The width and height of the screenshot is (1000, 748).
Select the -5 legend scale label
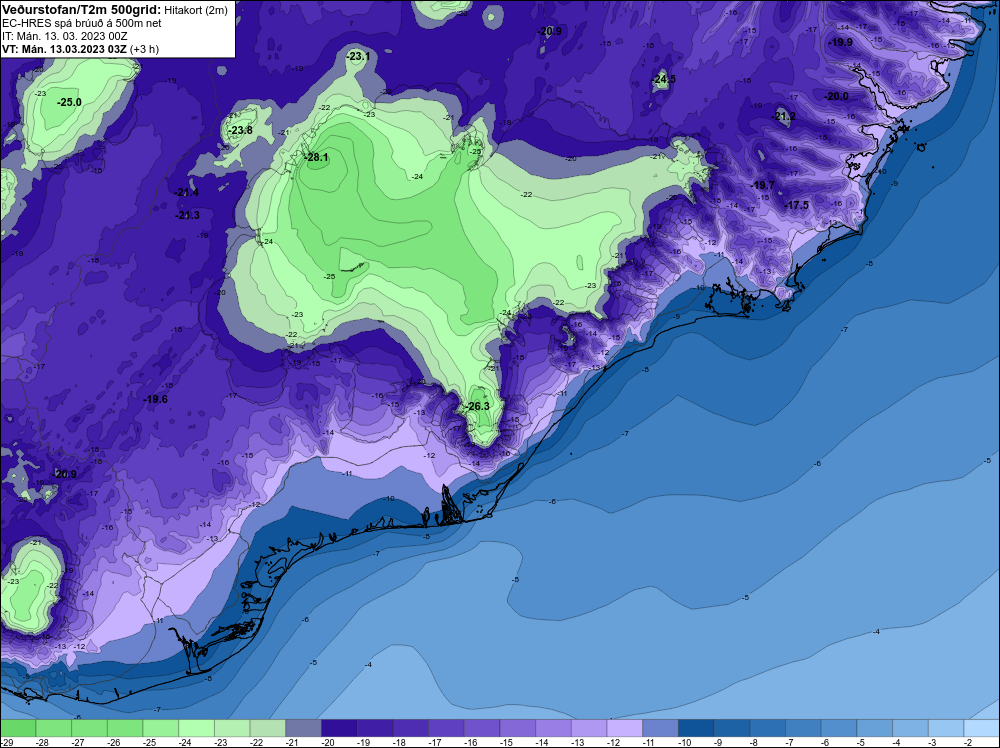pos(862,742)
